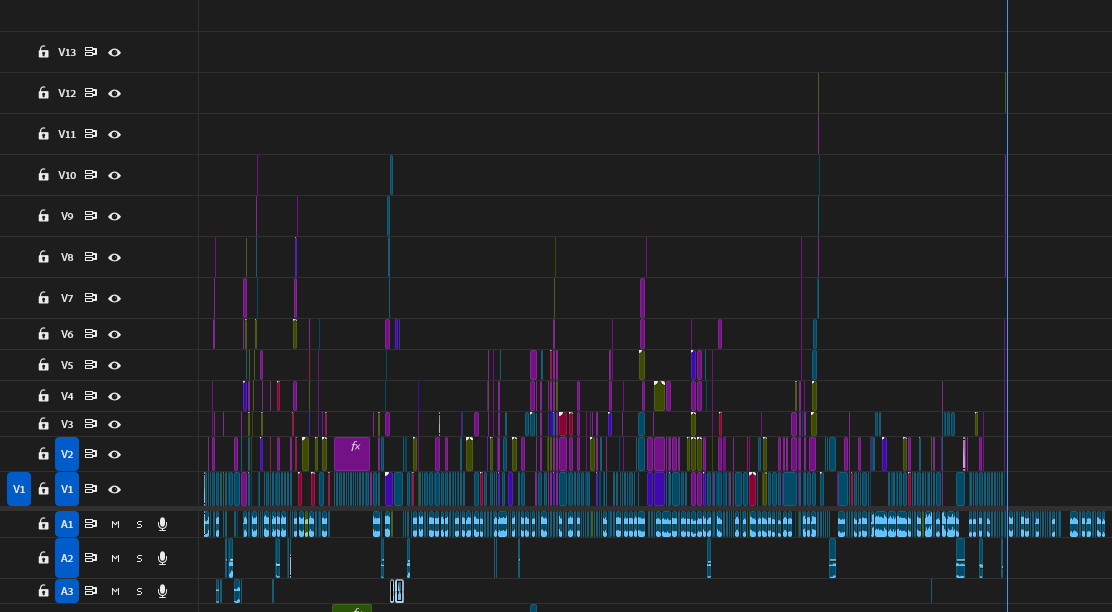This screenshot has height=612, width=1112.
Task: Toggle sync lock on audio track A2
Action: click(91, 558)
